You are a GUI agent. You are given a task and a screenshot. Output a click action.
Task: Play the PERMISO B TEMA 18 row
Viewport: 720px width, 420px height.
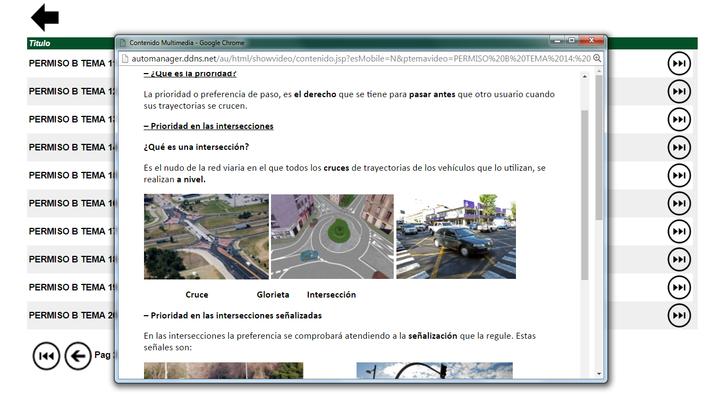[x=679, y=259]
